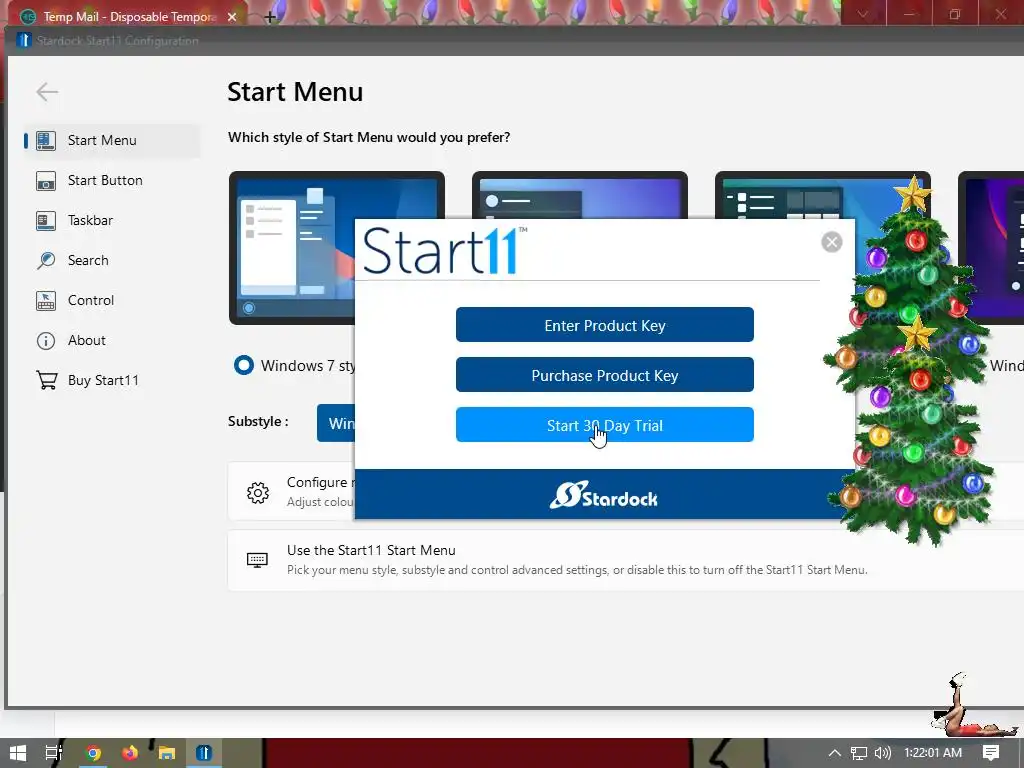Screen dimensions: 1024x768
Task: Click Purchase Product Key button
Action: click(605, 375)
